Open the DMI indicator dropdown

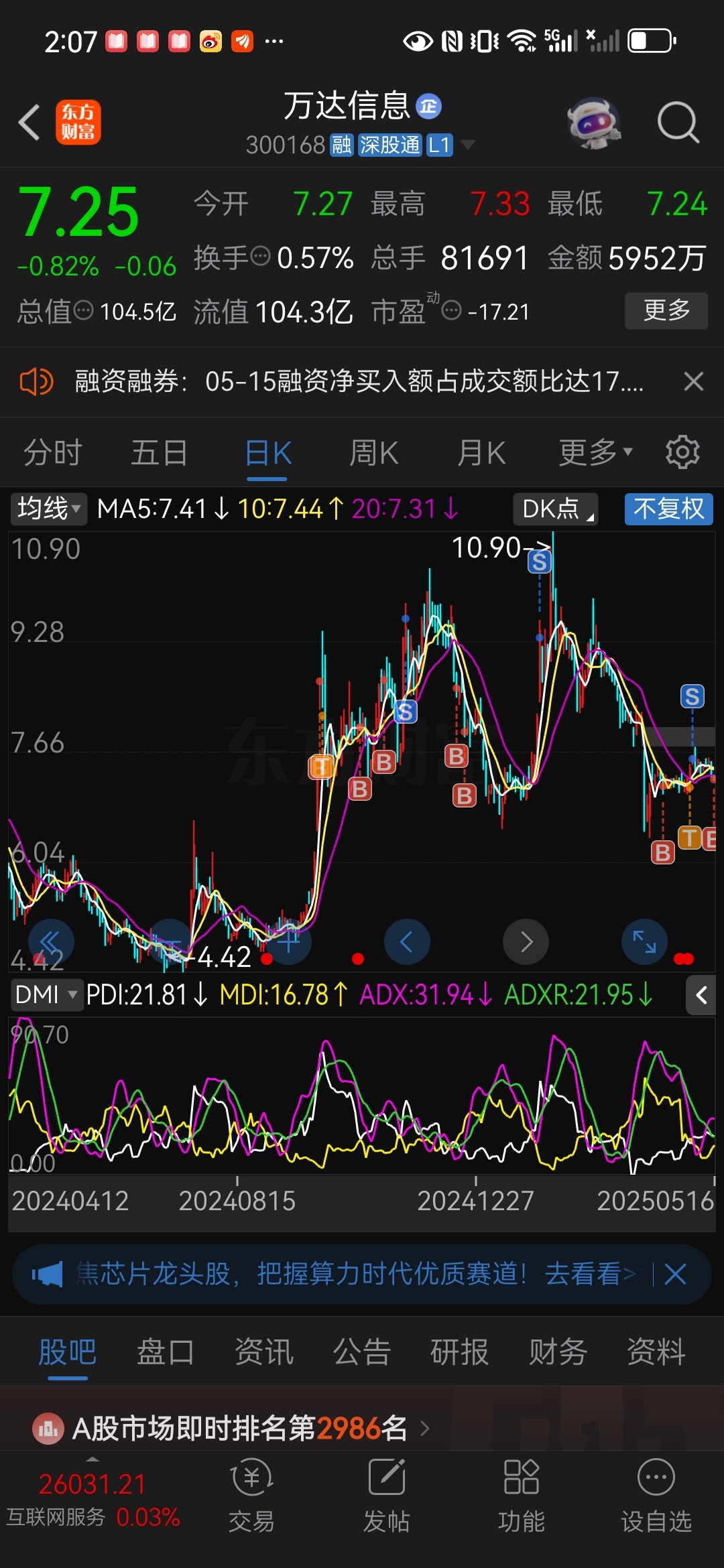pyautogui.click(x=46, y=994)
